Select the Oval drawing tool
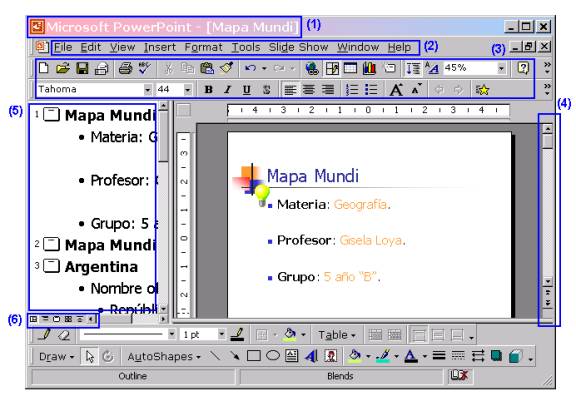This screenshot has height=396, width=576. tap(273, 356)
